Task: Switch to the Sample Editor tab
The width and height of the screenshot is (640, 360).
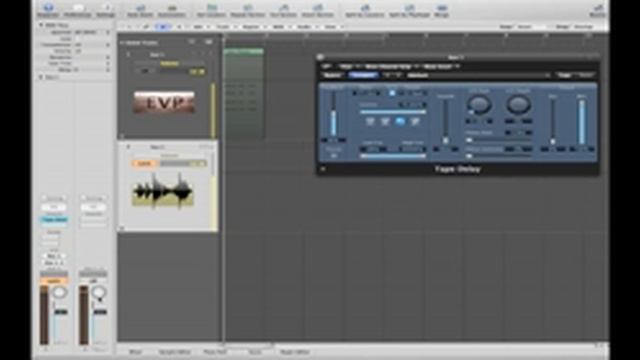Action: pos(174,352)
